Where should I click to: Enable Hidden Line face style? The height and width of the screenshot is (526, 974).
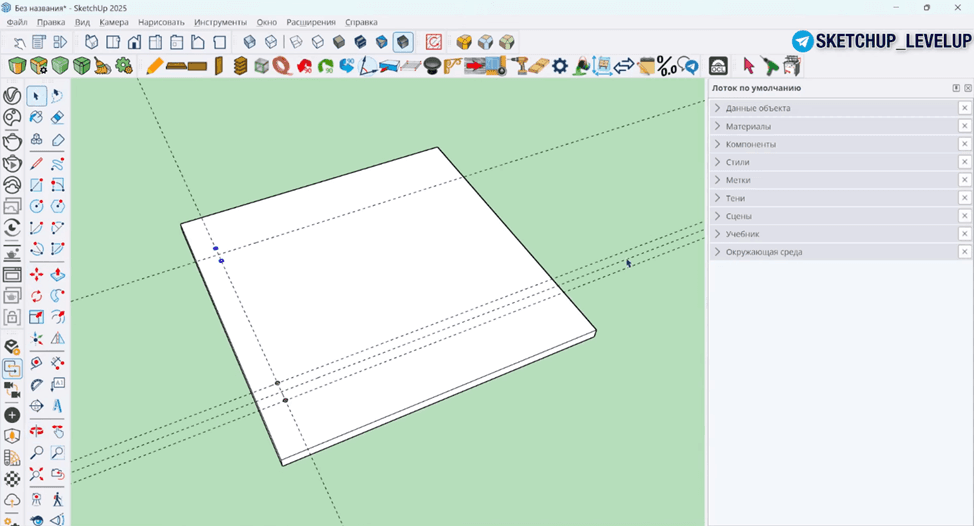pyautogui.click(x=317, y=42)
